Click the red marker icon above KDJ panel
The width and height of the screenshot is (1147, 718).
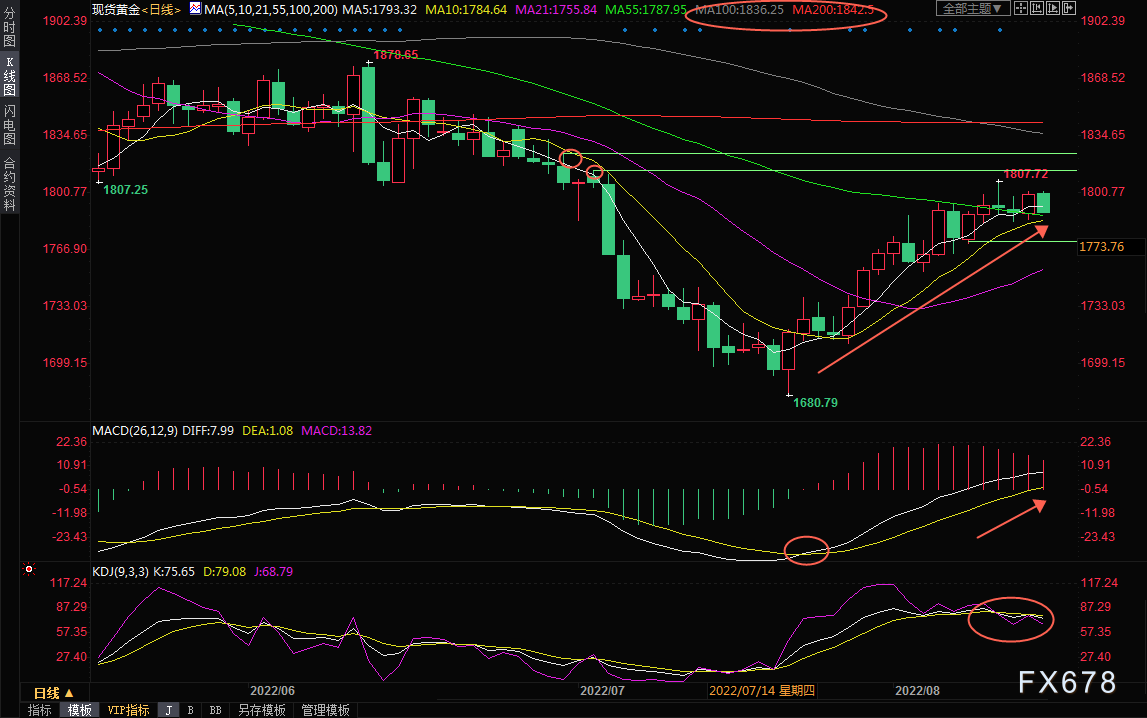29,569
